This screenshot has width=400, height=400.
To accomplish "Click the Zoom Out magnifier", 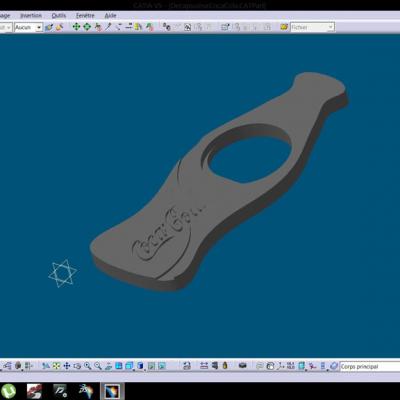I will coord(98,366).
